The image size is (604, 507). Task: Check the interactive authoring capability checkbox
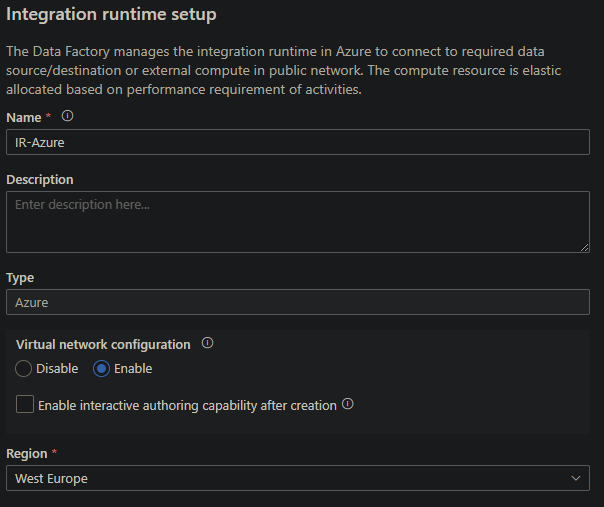pyautogui.click(x=25, y=405)
